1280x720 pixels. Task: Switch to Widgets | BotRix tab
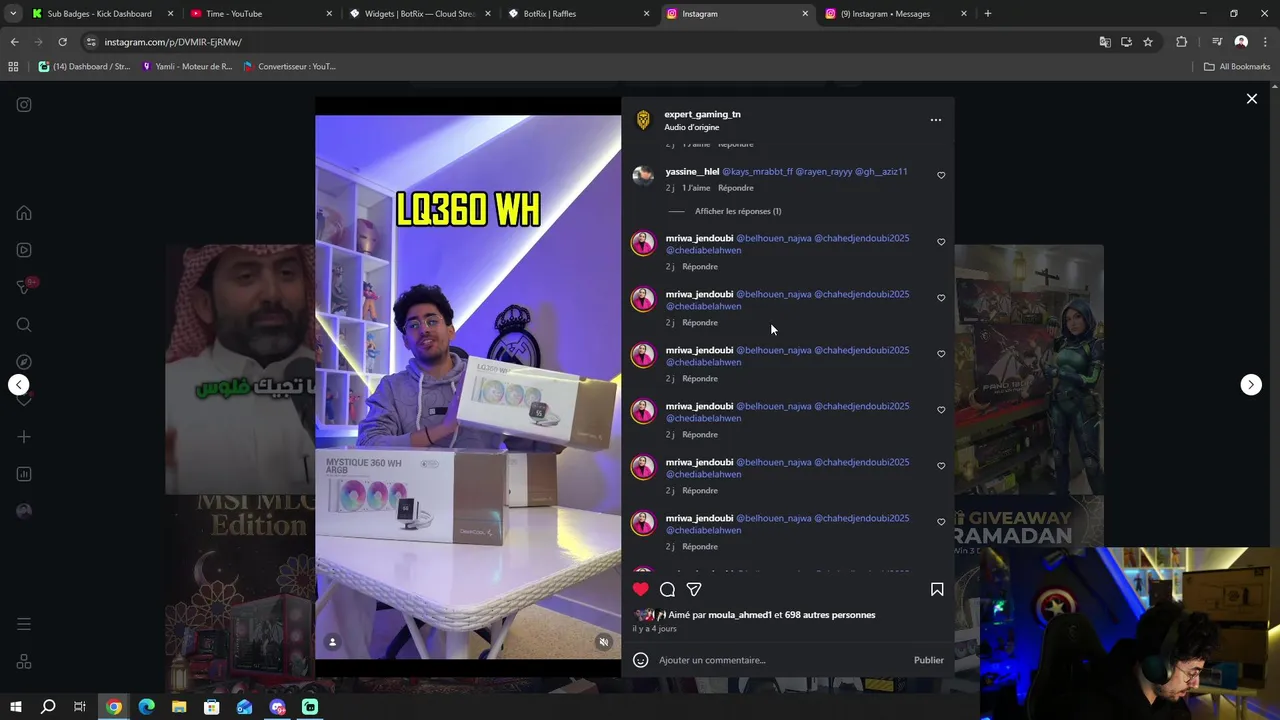point(418,14)
